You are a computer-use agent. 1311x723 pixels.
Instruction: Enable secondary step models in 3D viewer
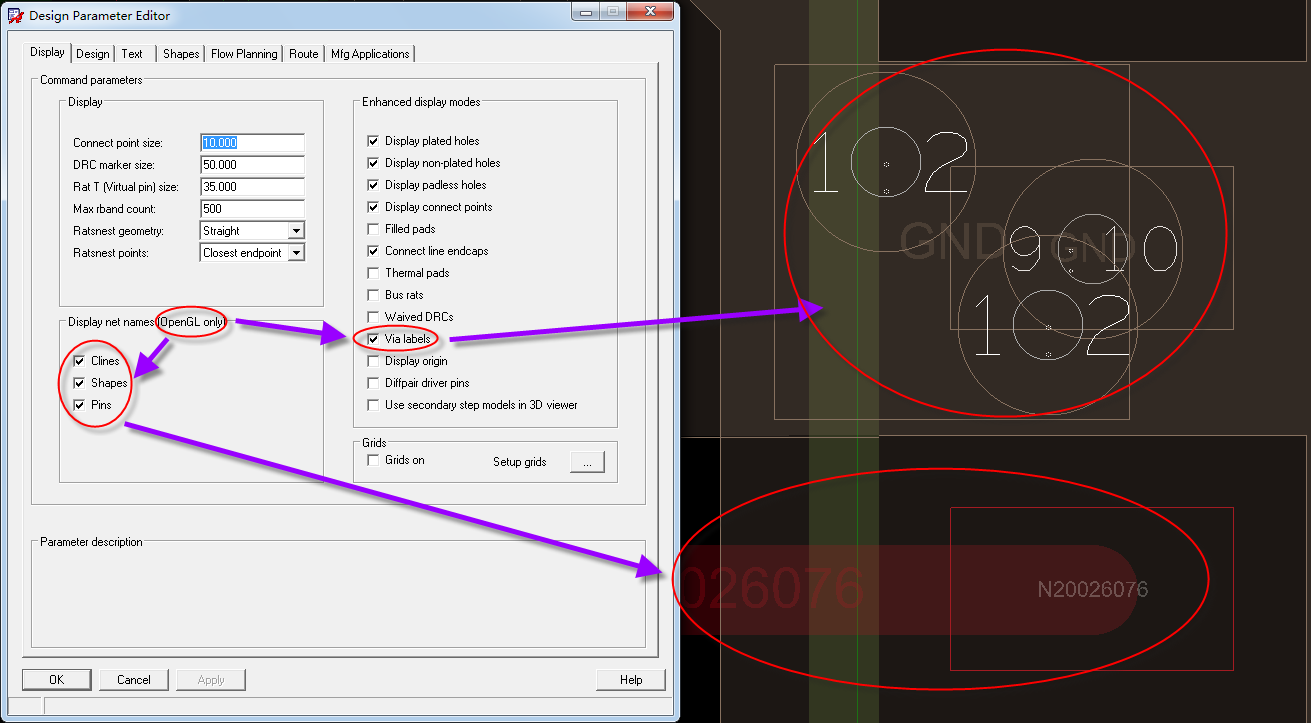tap(374, 405)
